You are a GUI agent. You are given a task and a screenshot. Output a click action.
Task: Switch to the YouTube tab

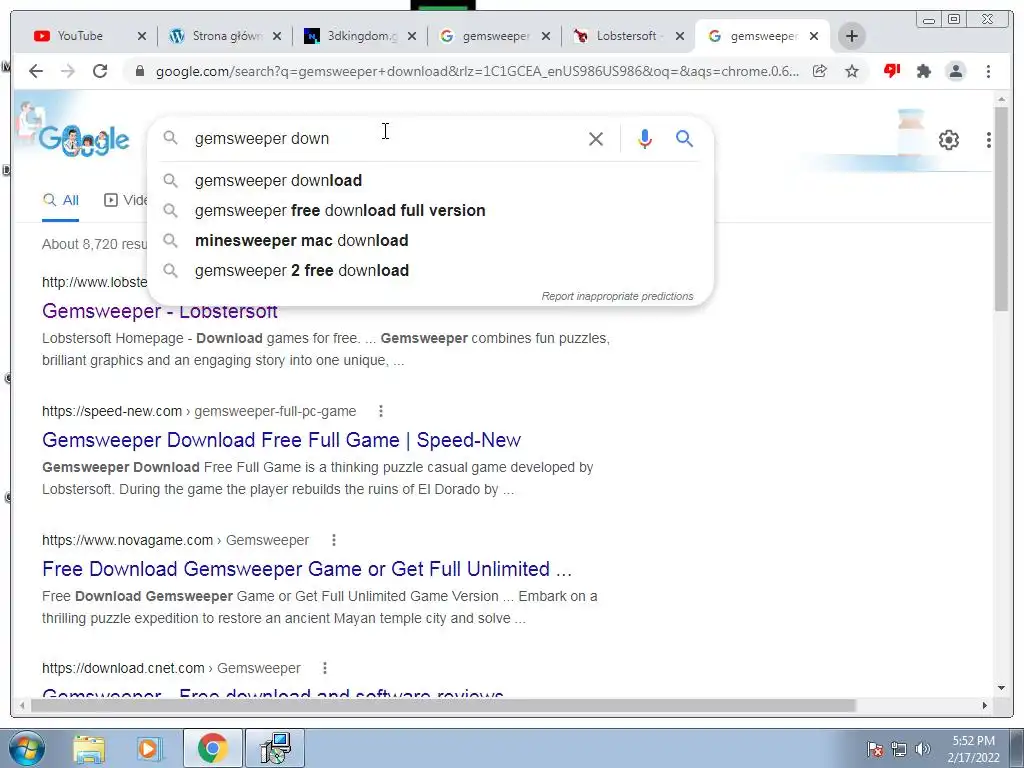coord(81,36)
